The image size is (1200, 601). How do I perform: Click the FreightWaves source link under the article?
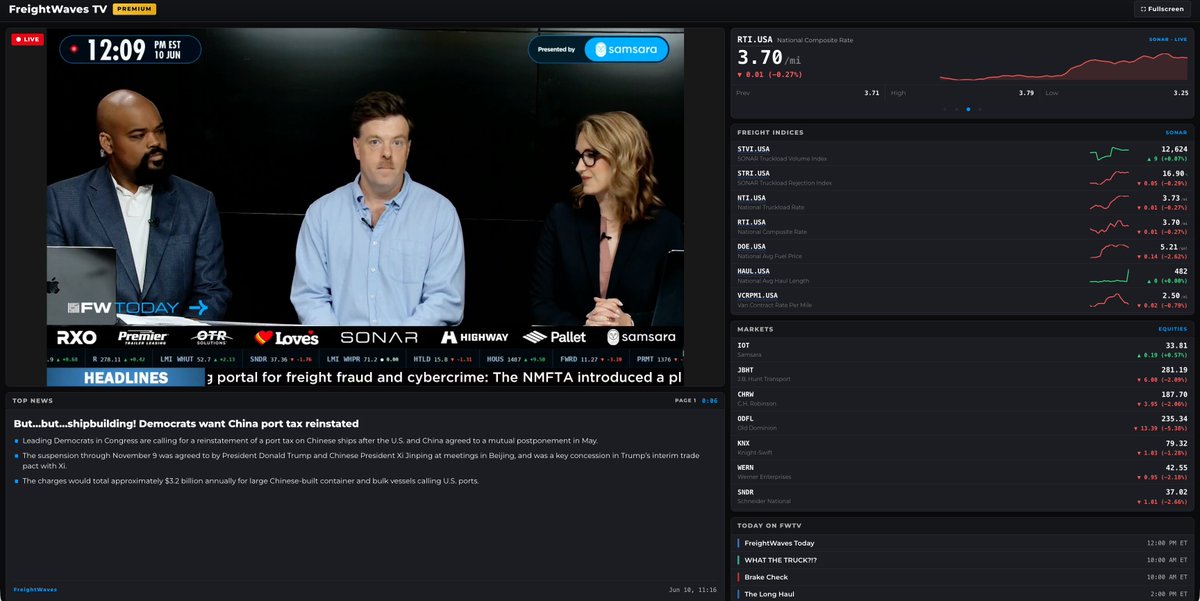[x=35, y=589]
